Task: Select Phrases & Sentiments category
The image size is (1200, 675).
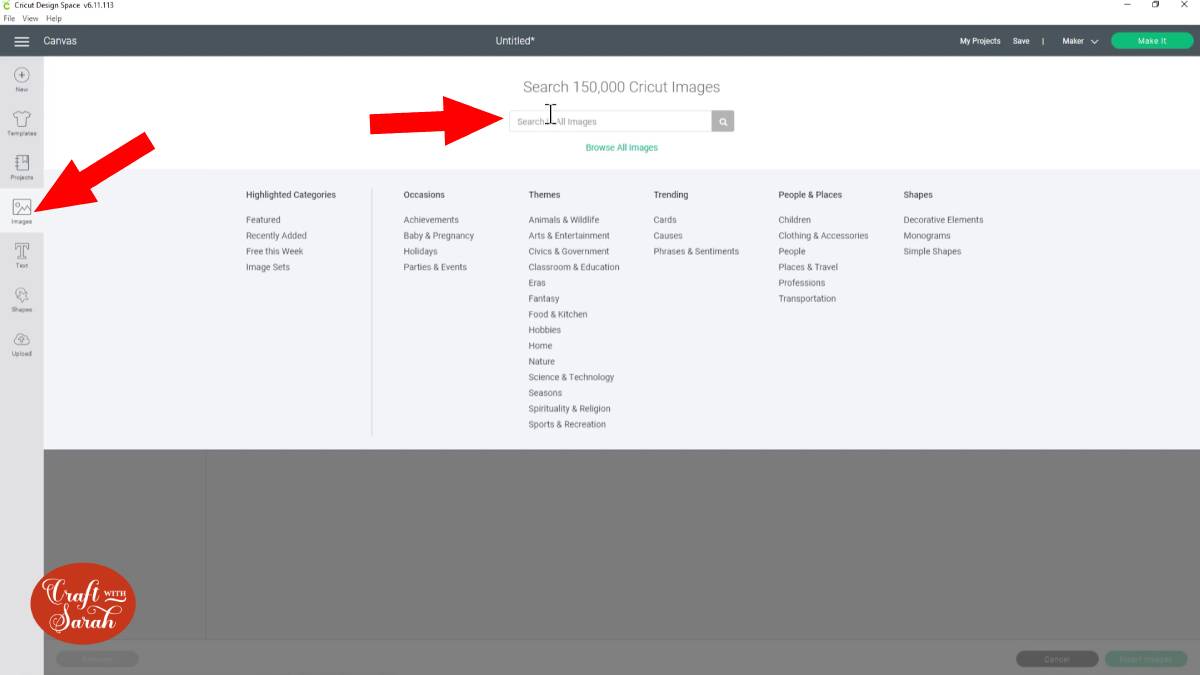Action: (x=696, y=251)
